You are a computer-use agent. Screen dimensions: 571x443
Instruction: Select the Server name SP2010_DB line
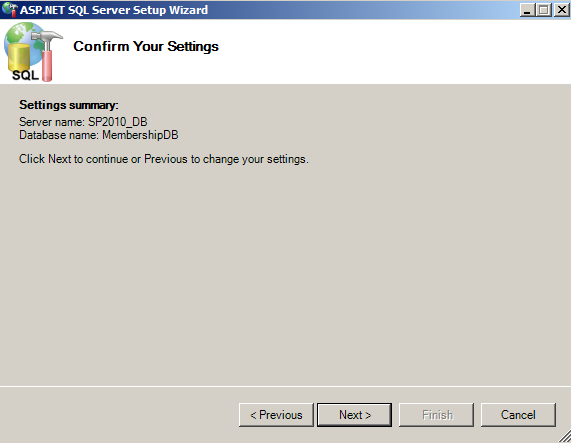(83, 122)
